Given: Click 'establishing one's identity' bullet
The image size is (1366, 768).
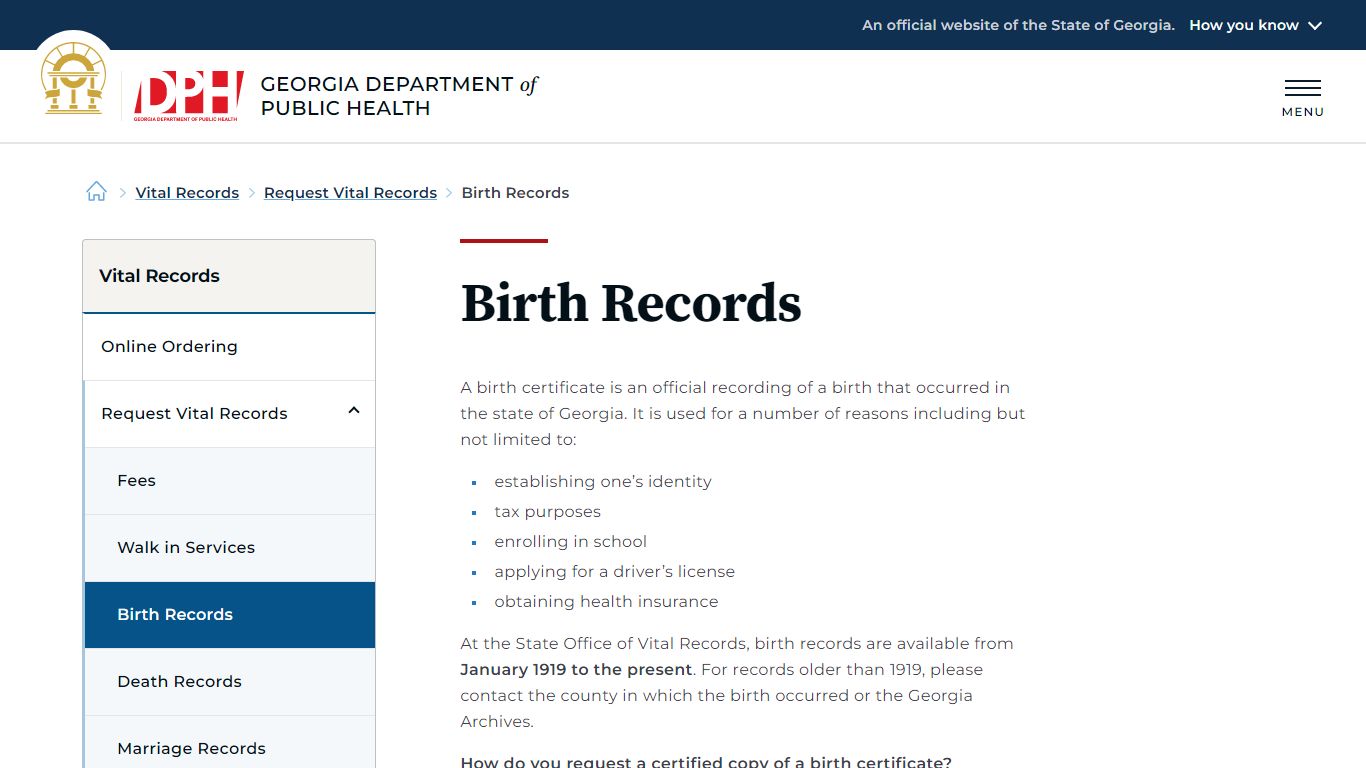Looking at the screenshot, I should pos(603,482).
